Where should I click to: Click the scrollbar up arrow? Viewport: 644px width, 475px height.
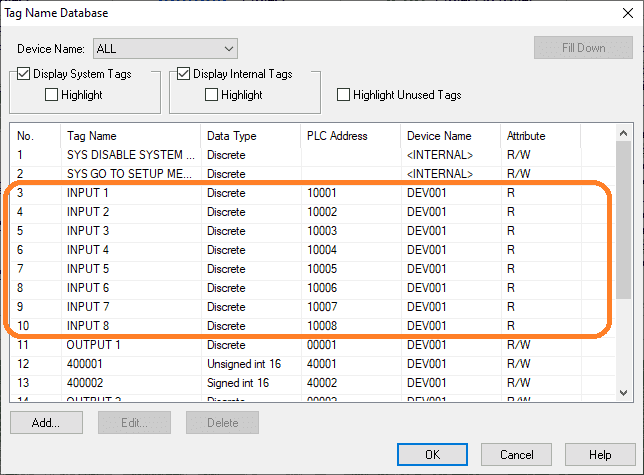point(623,133)
